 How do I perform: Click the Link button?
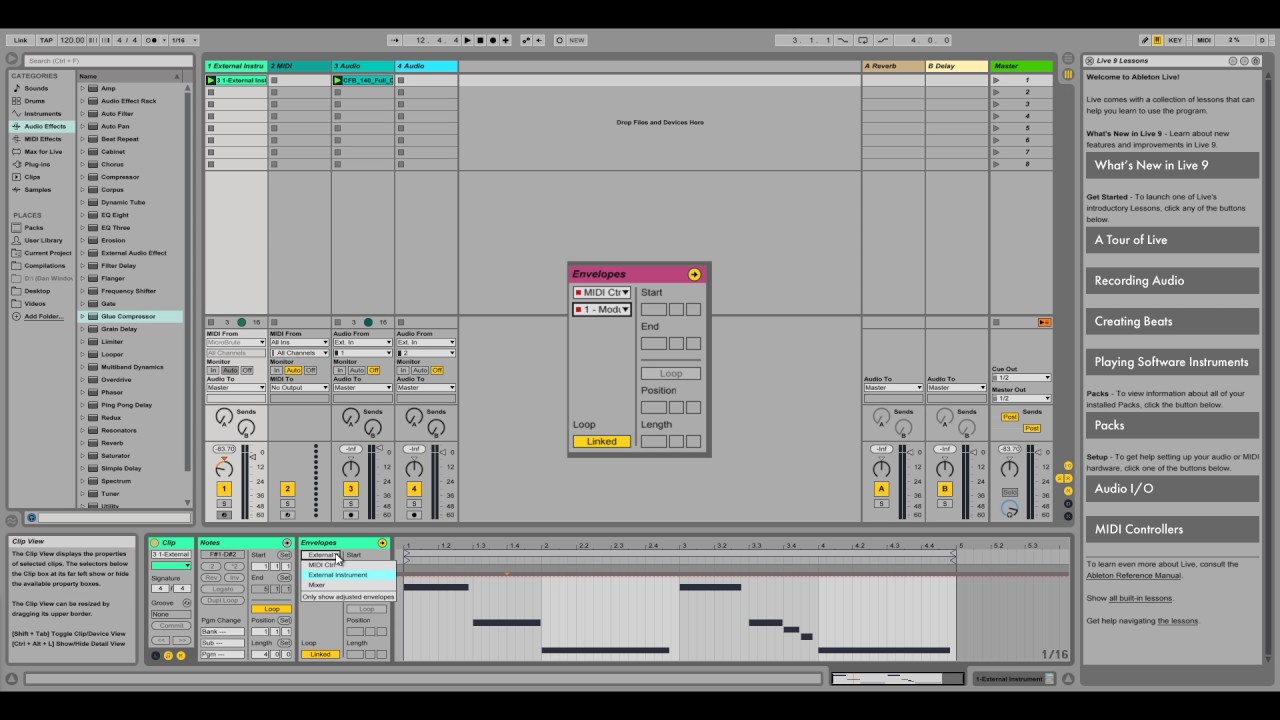(21, 40)
